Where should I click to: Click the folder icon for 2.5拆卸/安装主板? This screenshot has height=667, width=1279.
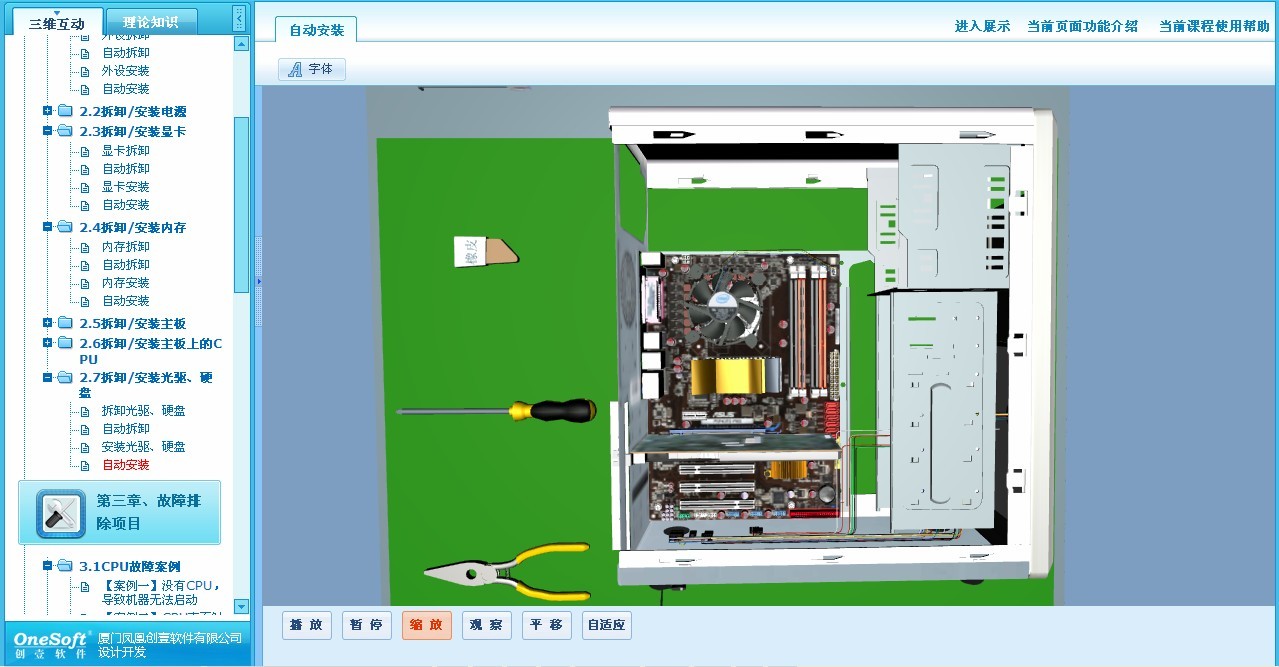[65, 323]
